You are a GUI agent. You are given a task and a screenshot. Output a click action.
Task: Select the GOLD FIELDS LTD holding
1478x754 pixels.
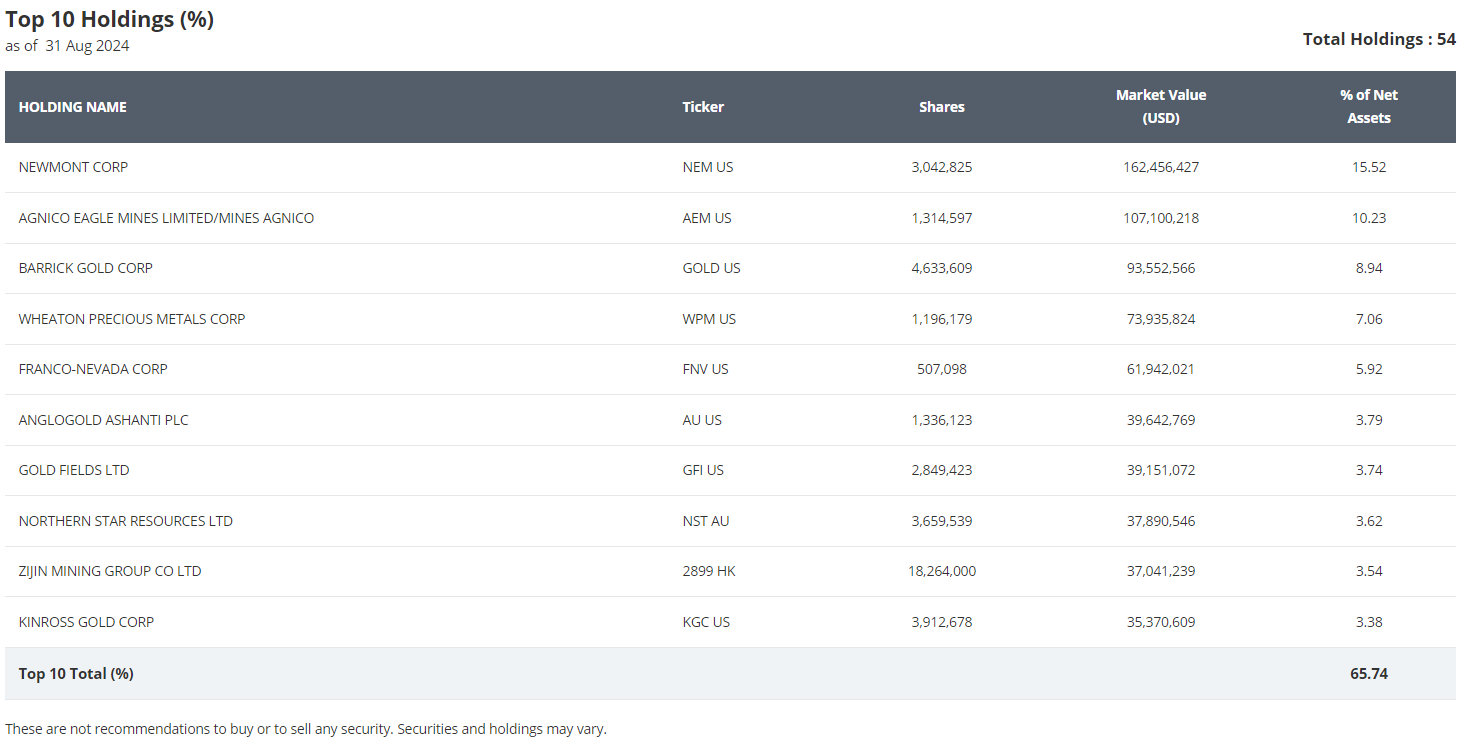(x=74, y=470)
